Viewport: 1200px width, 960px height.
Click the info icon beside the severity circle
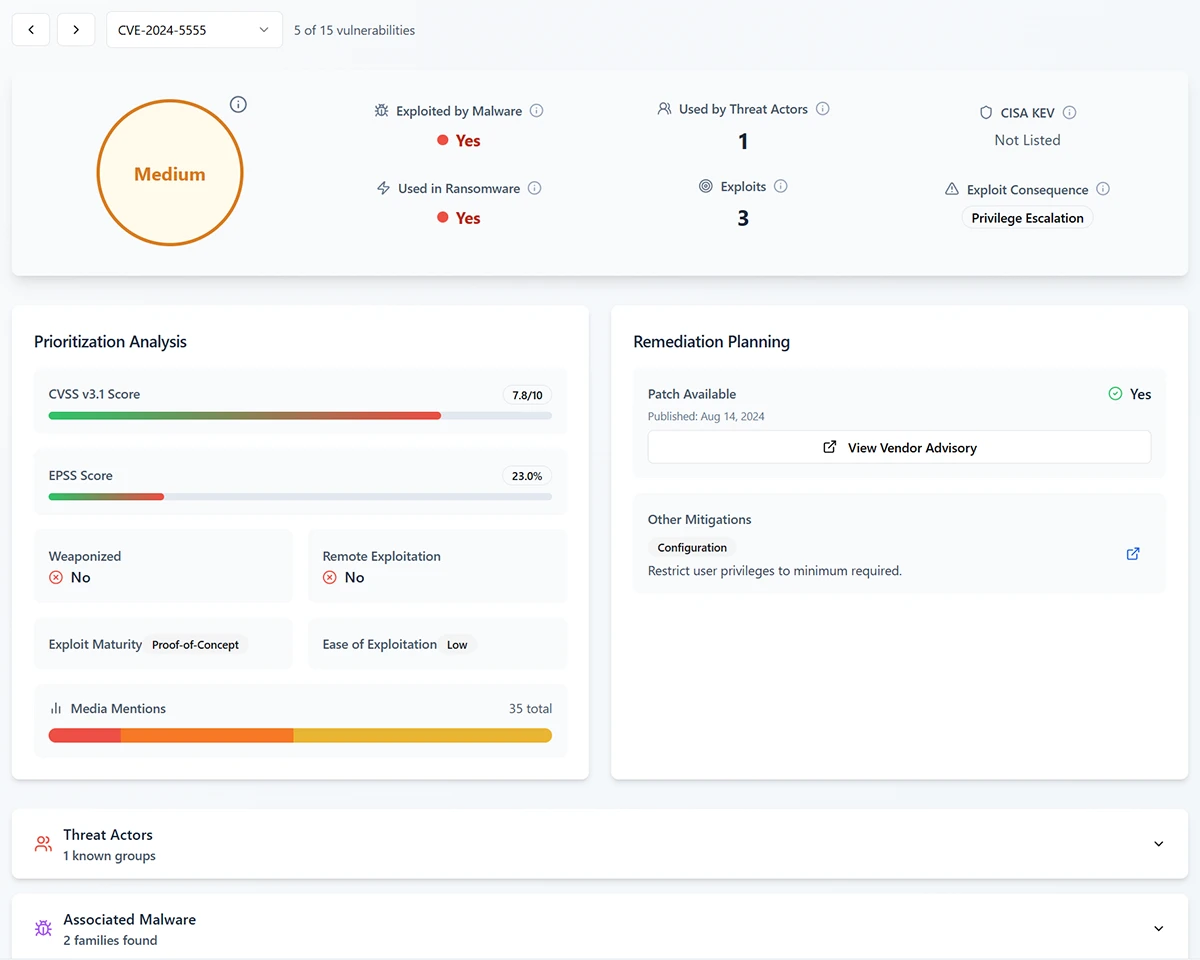238,104
